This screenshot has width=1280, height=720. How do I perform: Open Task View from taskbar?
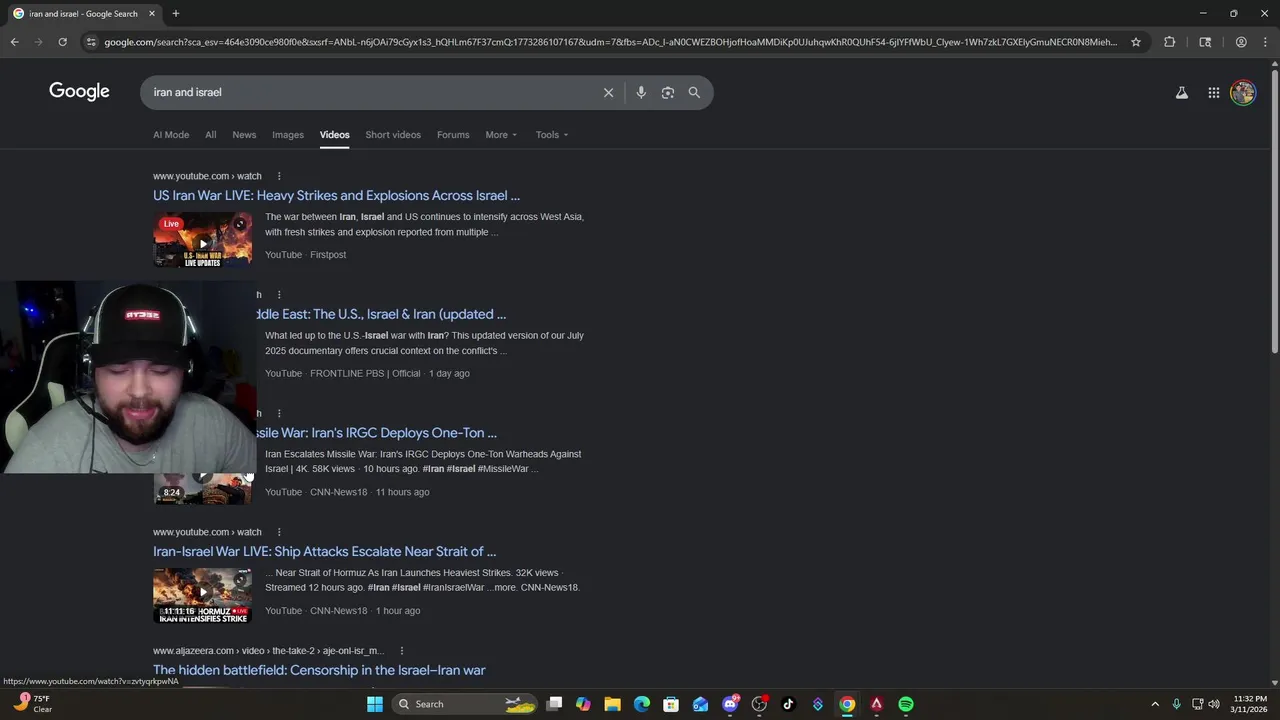tap(554, 704)
